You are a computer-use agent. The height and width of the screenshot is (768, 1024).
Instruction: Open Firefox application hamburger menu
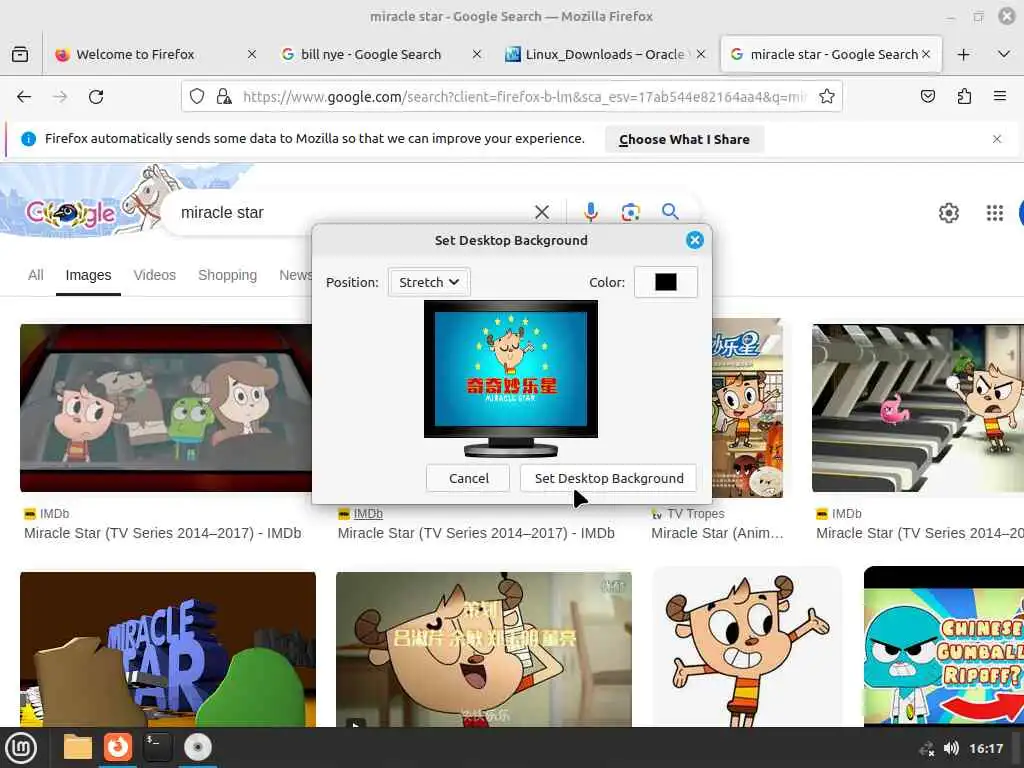click(x=999, y=97)
